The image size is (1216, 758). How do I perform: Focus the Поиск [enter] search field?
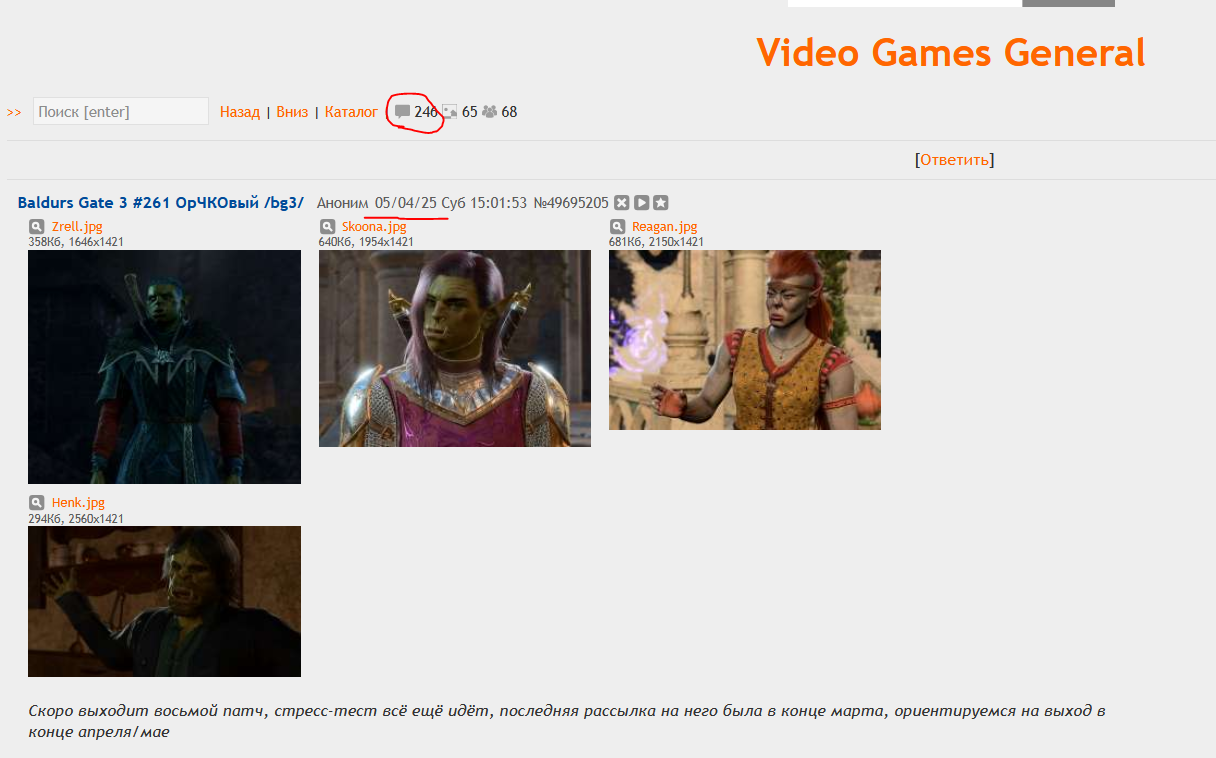point(121,111)
